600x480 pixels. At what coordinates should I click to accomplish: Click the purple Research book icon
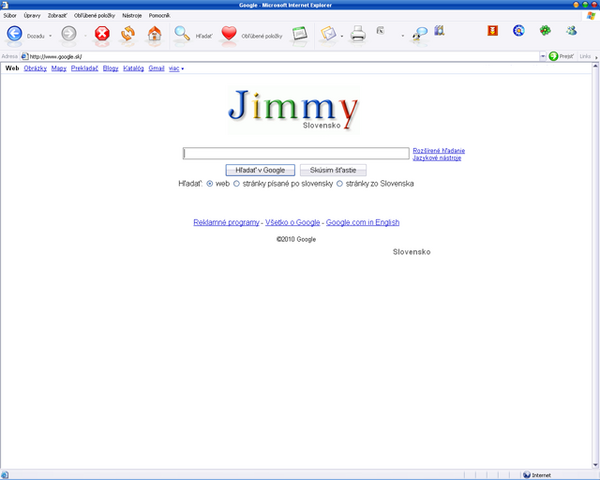click(439, 30)
